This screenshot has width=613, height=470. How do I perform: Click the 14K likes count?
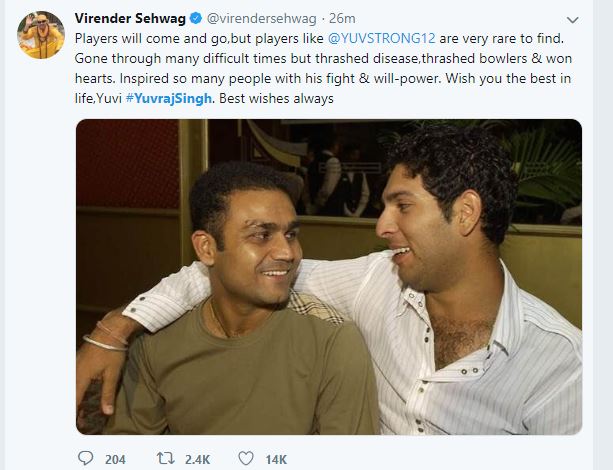coord(277,459)
